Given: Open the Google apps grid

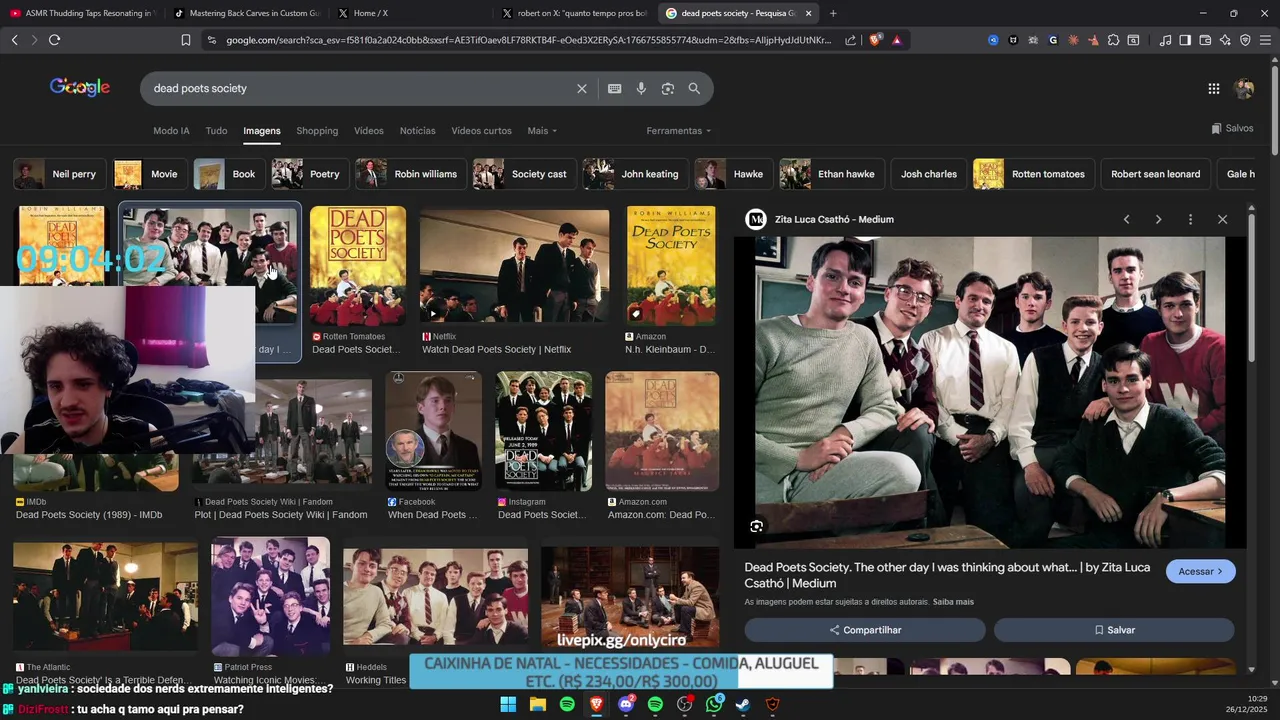Looking at the screenshot, I should click(x=1213, y=88).
